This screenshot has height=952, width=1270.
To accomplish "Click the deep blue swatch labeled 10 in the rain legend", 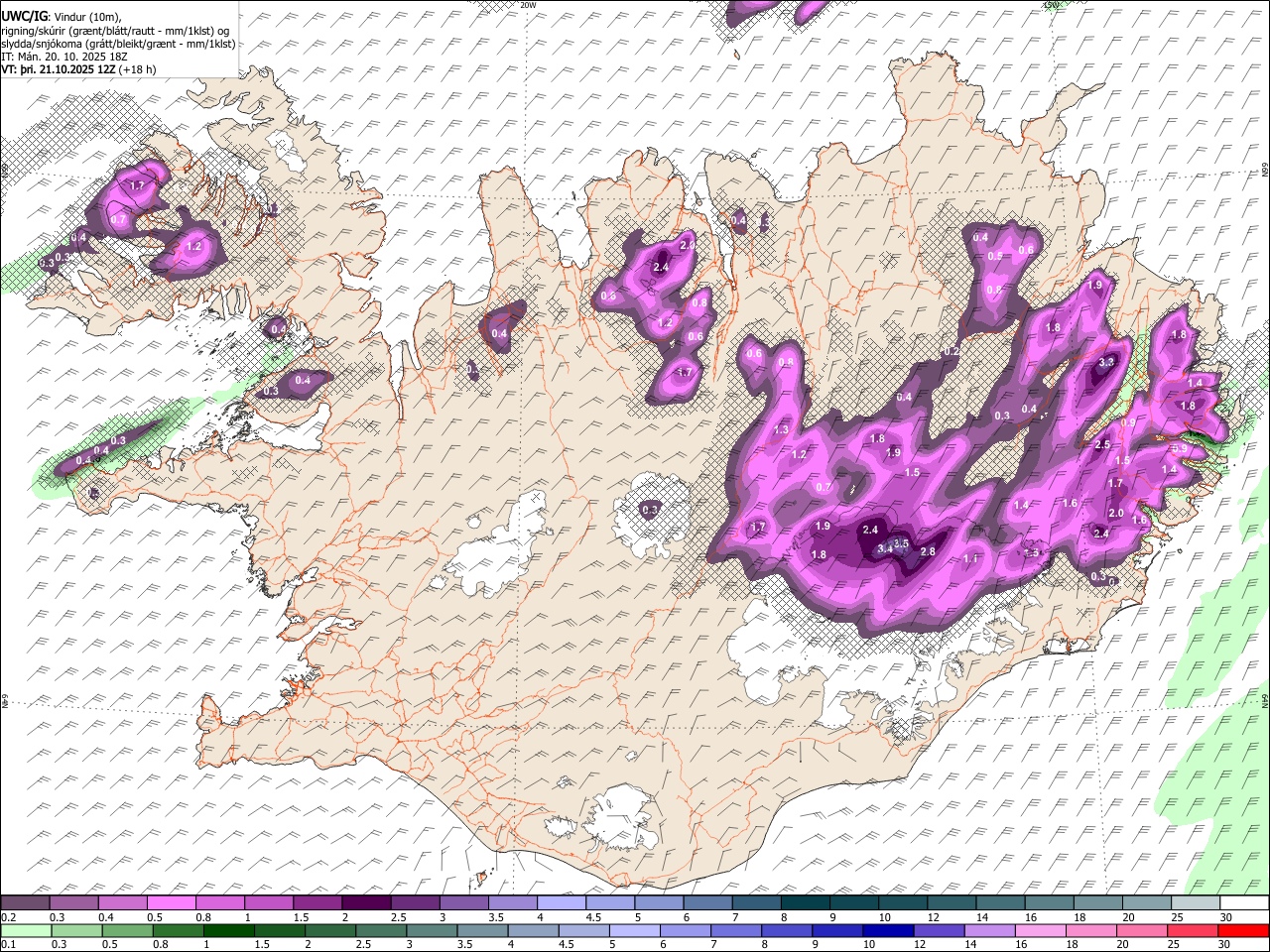I will tap(887, 930).
